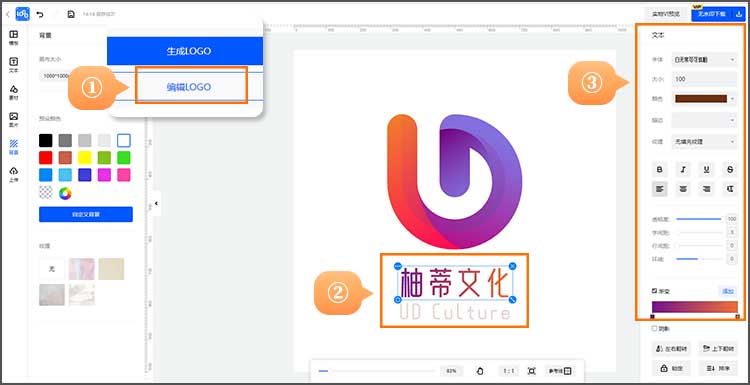Apply bold with the B icon
Screen dimensions: 750x385
click(660, 169)
